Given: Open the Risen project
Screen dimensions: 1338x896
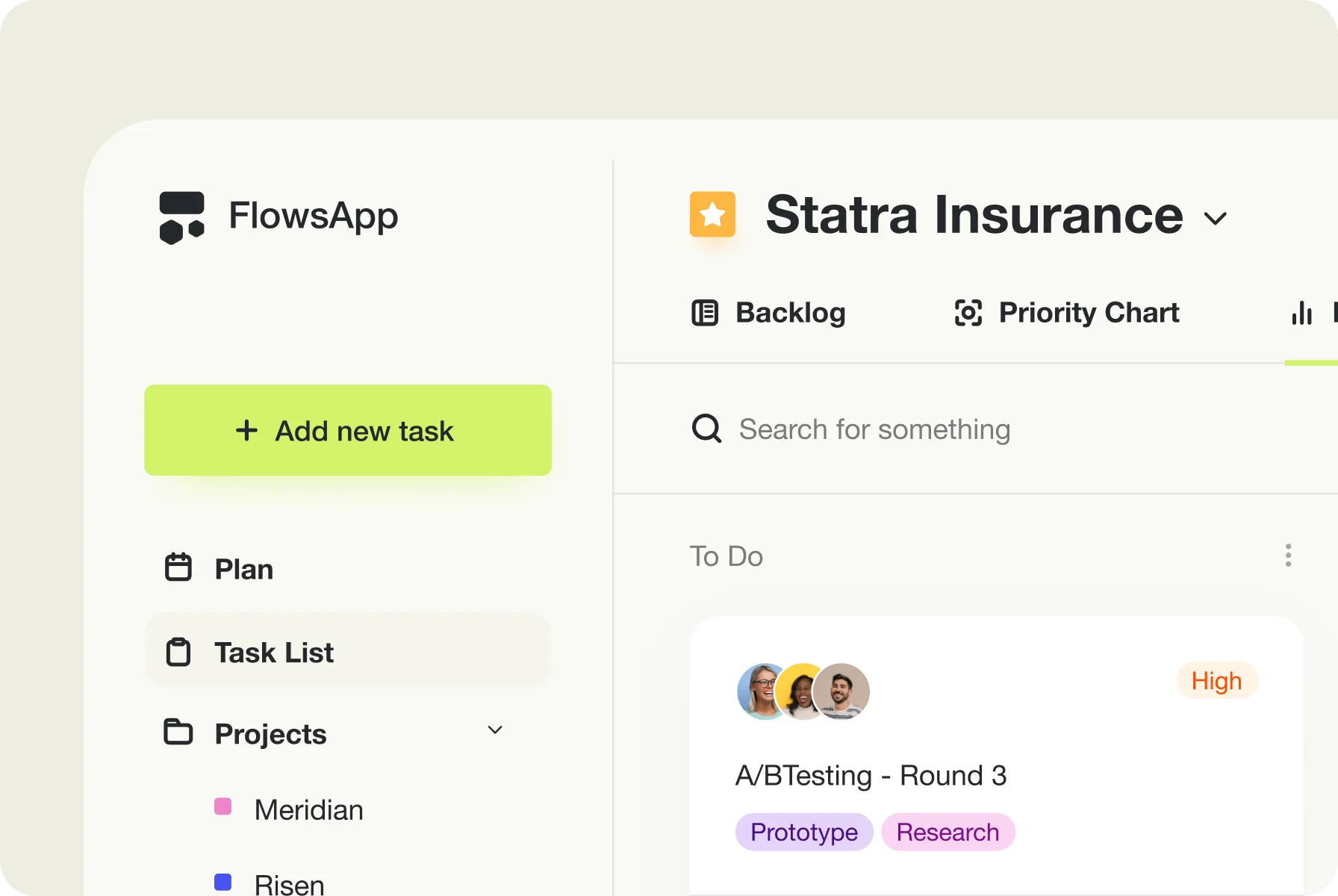Looking at the screenshot, I should pos(289,884).
